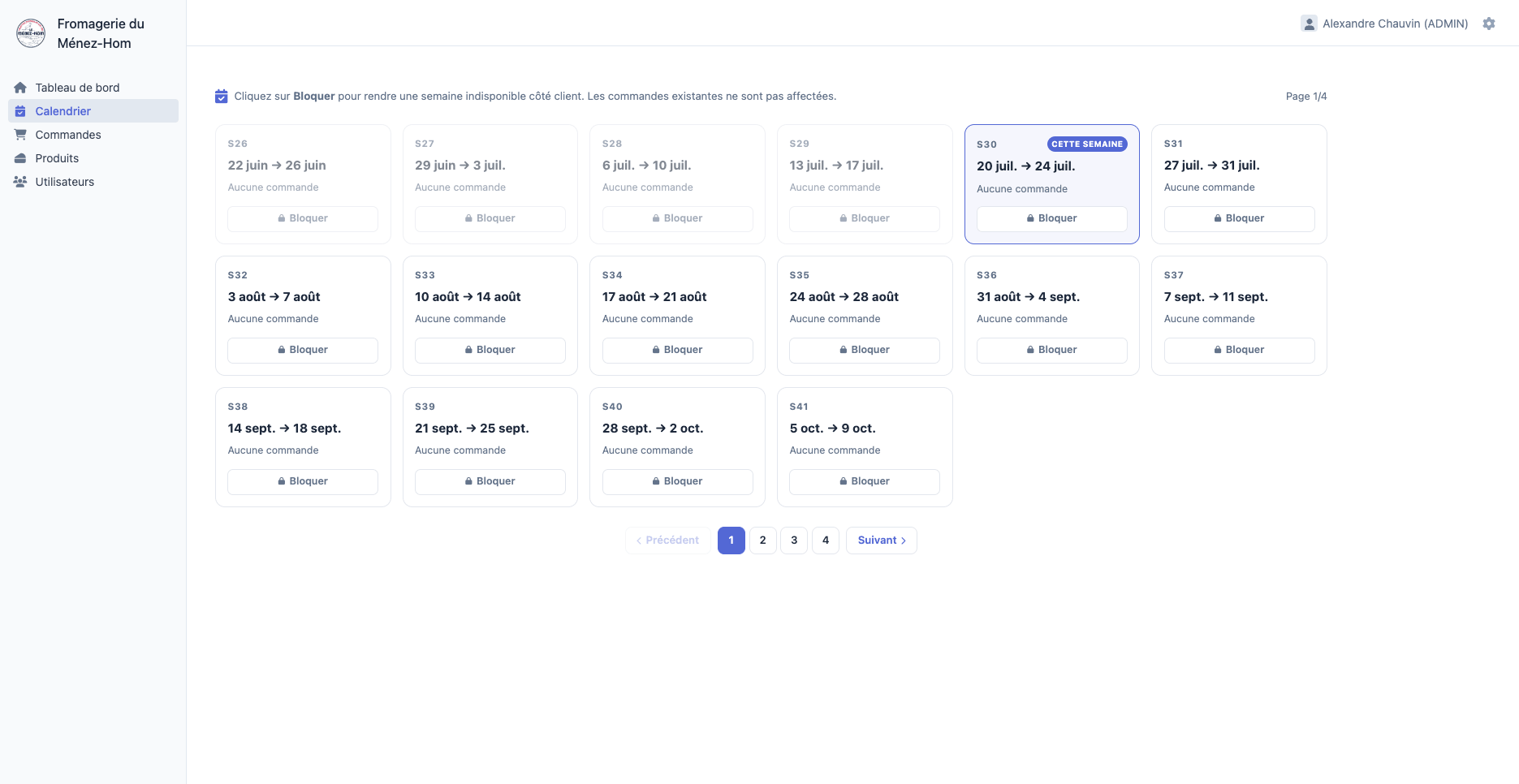Block week S28 (6 juil. → 10 juil.)

[678, 218]
